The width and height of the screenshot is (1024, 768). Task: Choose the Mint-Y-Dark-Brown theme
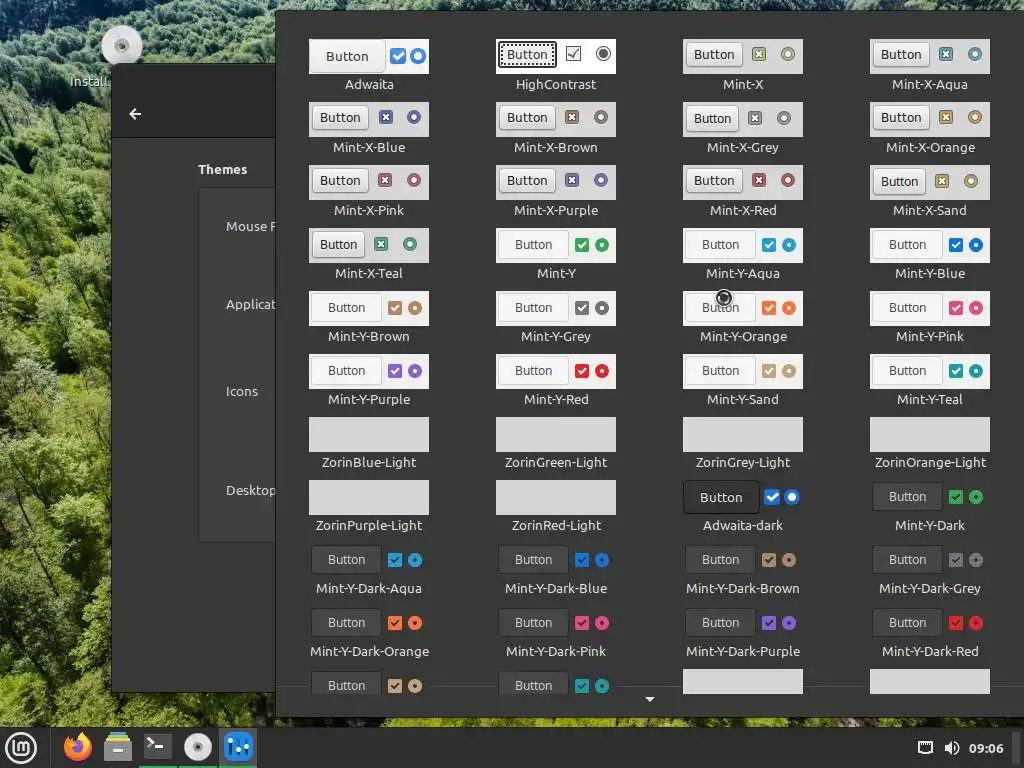point(743,569)
